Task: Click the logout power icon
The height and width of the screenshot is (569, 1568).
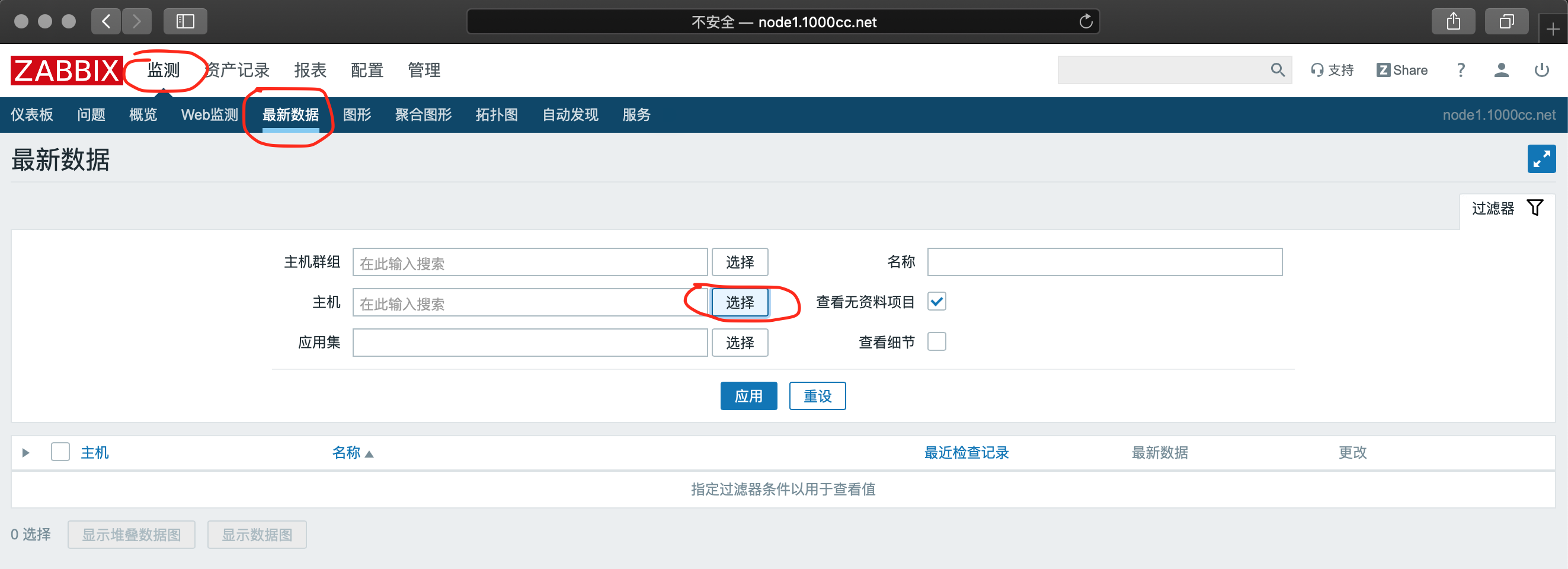Action: [x=1541, y=71]
